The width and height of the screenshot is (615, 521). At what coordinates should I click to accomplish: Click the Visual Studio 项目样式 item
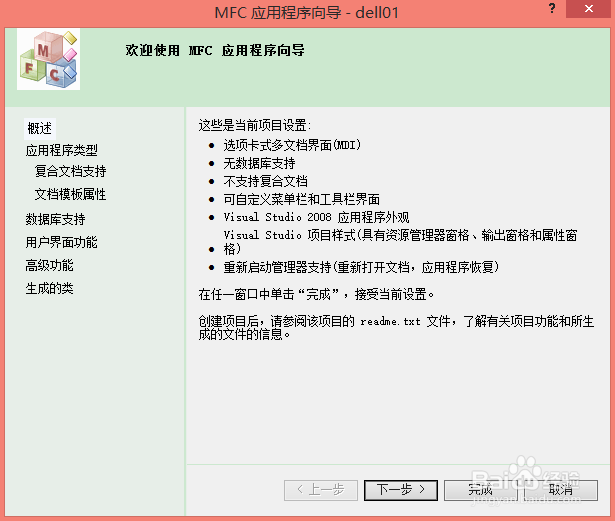(400, 242)
